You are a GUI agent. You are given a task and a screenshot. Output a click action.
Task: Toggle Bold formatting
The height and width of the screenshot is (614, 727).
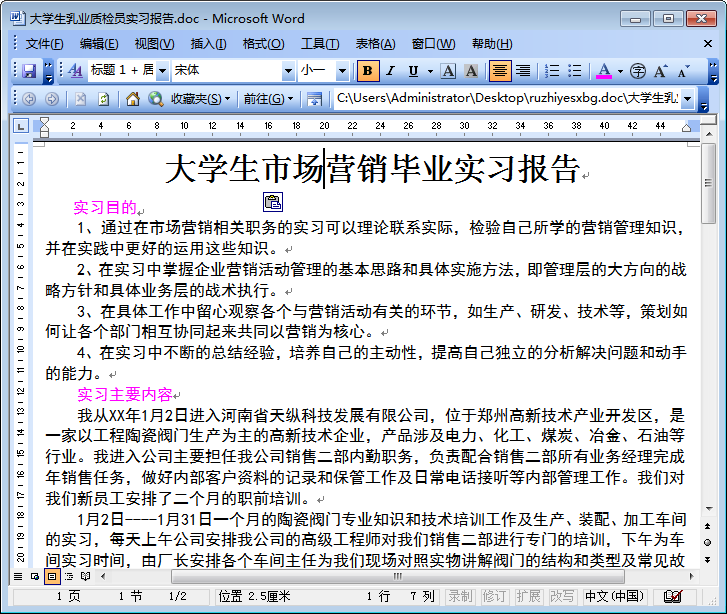368,71
